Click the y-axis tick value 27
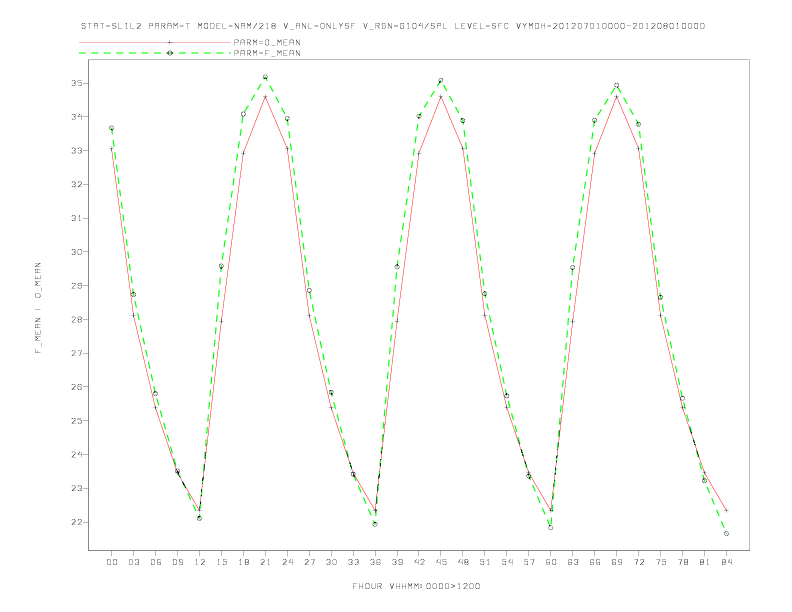This screenshot has width=792, height=612. tap(76, 353)
